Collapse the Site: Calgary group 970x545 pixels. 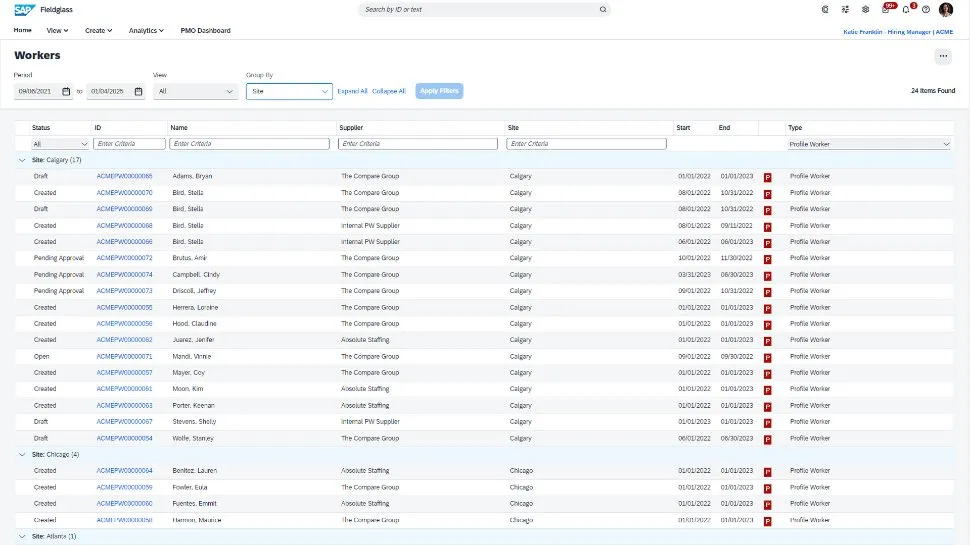pyautogui.click(x=22, y=160)
